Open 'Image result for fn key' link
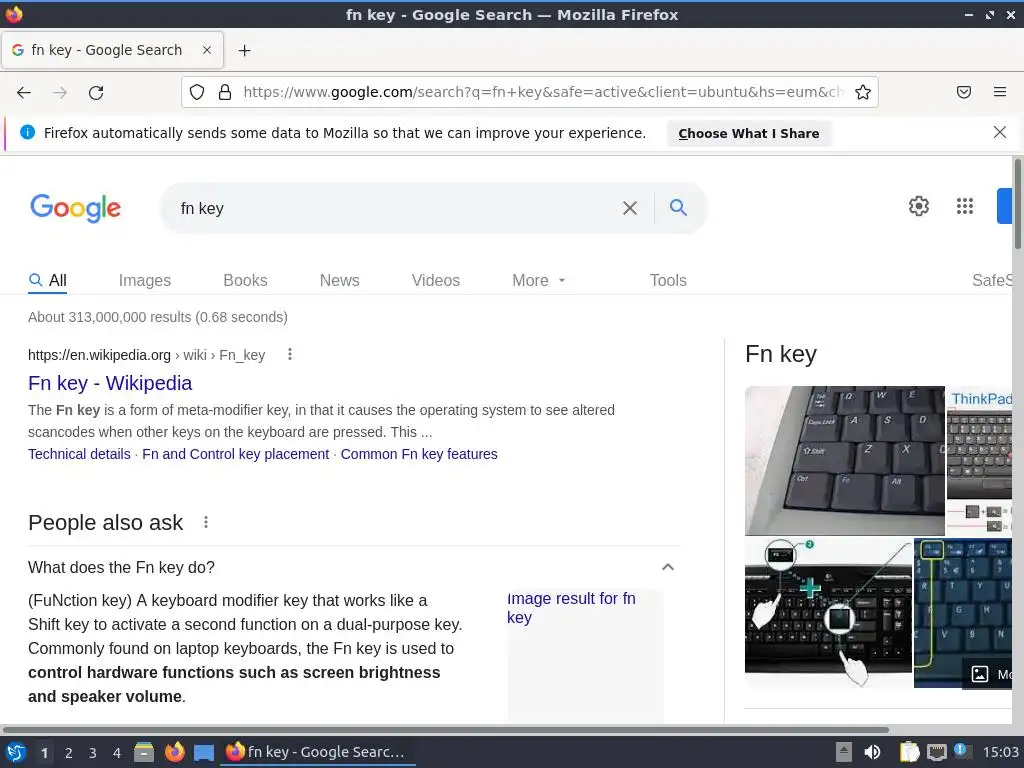The image size is (1024, 768). (x=571, y=608)
